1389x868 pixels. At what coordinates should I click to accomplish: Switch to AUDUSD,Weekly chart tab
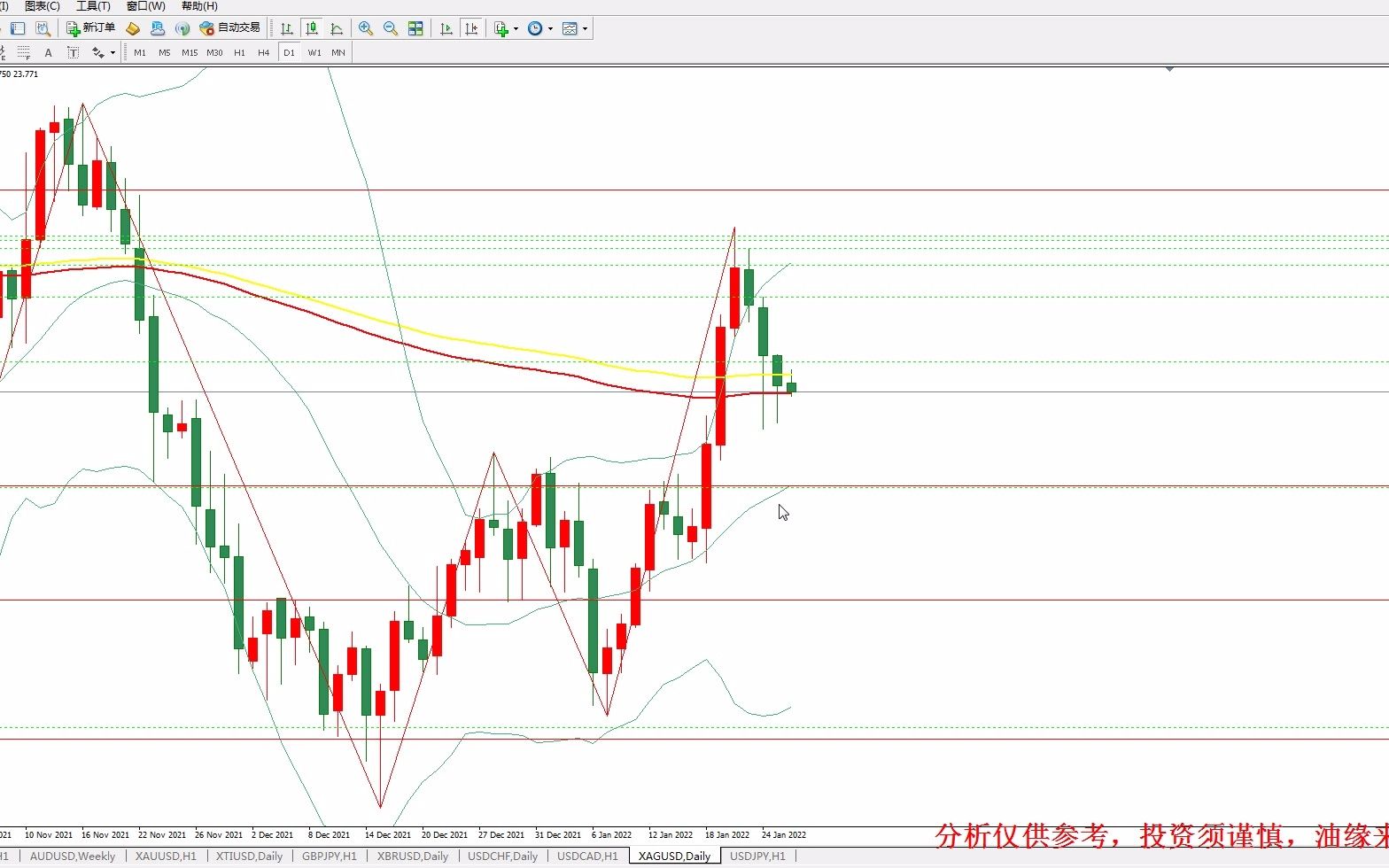(x=73, y=856)
